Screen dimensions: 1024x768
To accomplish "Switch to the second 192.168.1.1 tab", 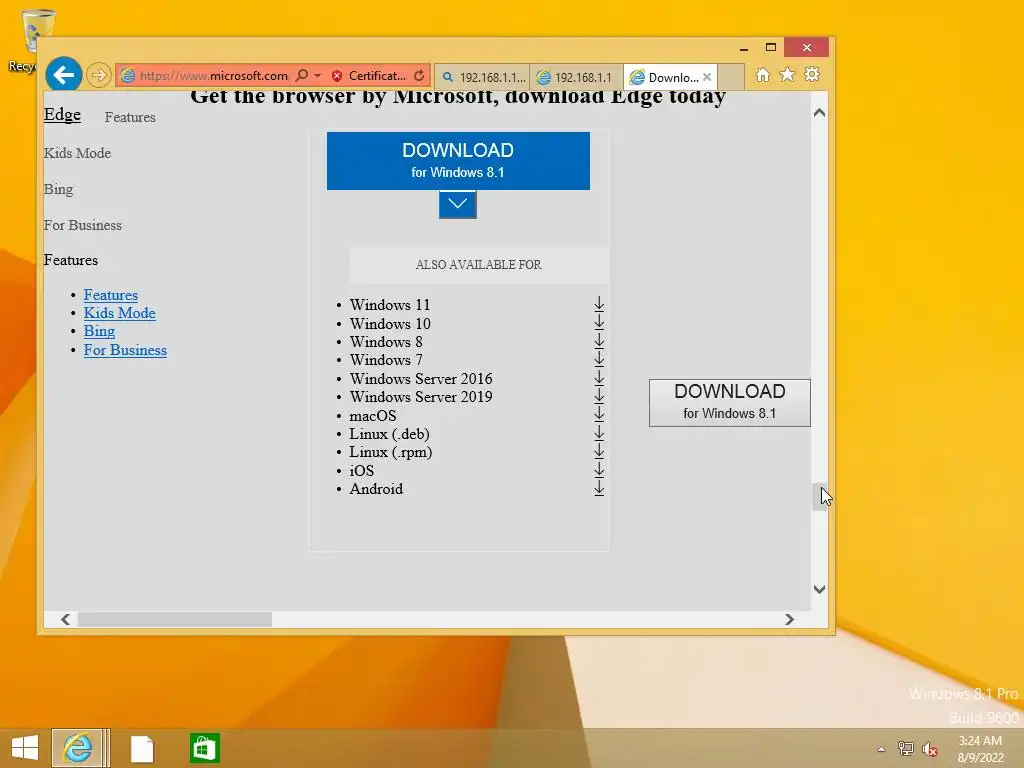I will (x=576, y=77).
